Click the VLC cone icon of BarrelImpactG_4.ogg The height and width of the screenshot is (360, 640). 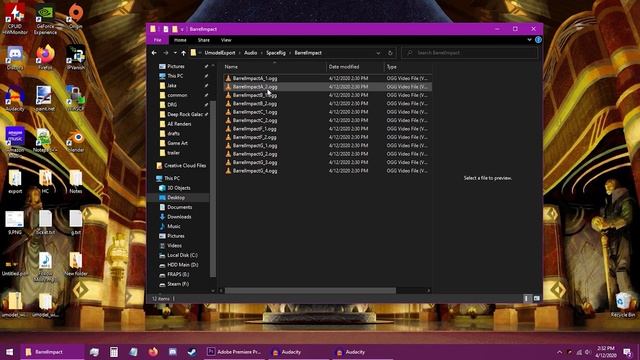(x=229, y=171)
